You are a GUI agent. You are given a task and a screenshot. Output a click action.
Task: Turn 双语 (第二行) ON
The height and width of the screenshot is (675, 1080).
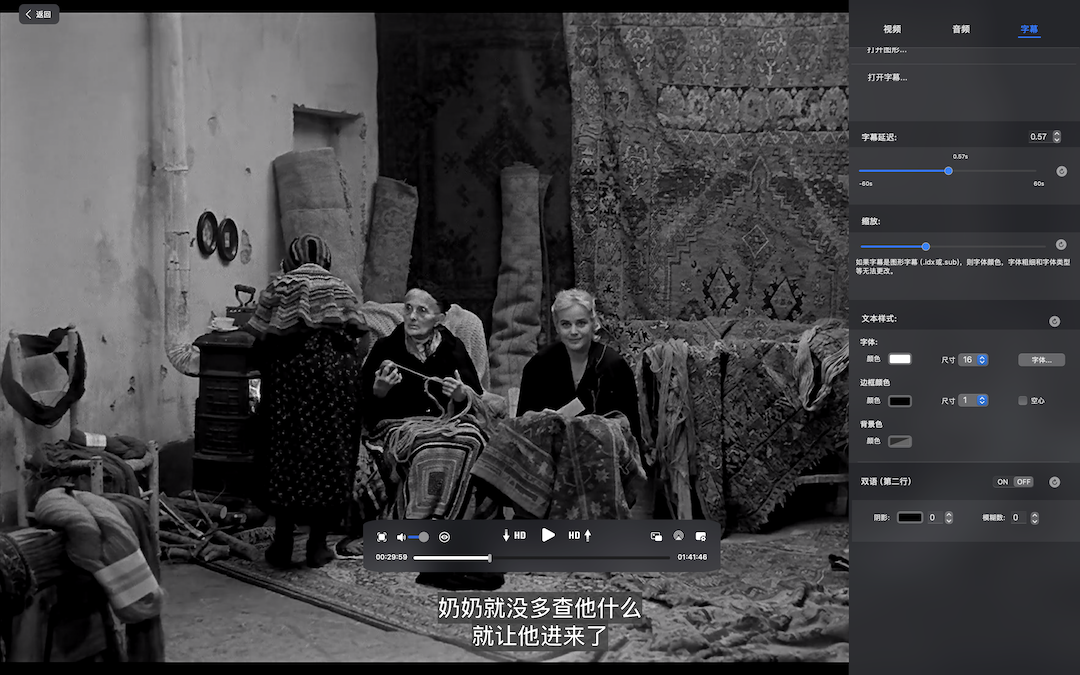pyautogui.click(x=1003, y=482)
